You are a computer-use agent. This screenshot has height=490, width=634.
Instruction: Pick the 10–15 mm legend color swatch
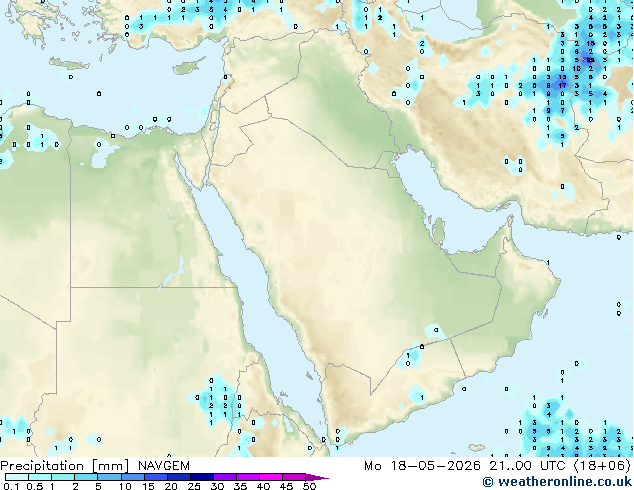(x=132, y=477)
